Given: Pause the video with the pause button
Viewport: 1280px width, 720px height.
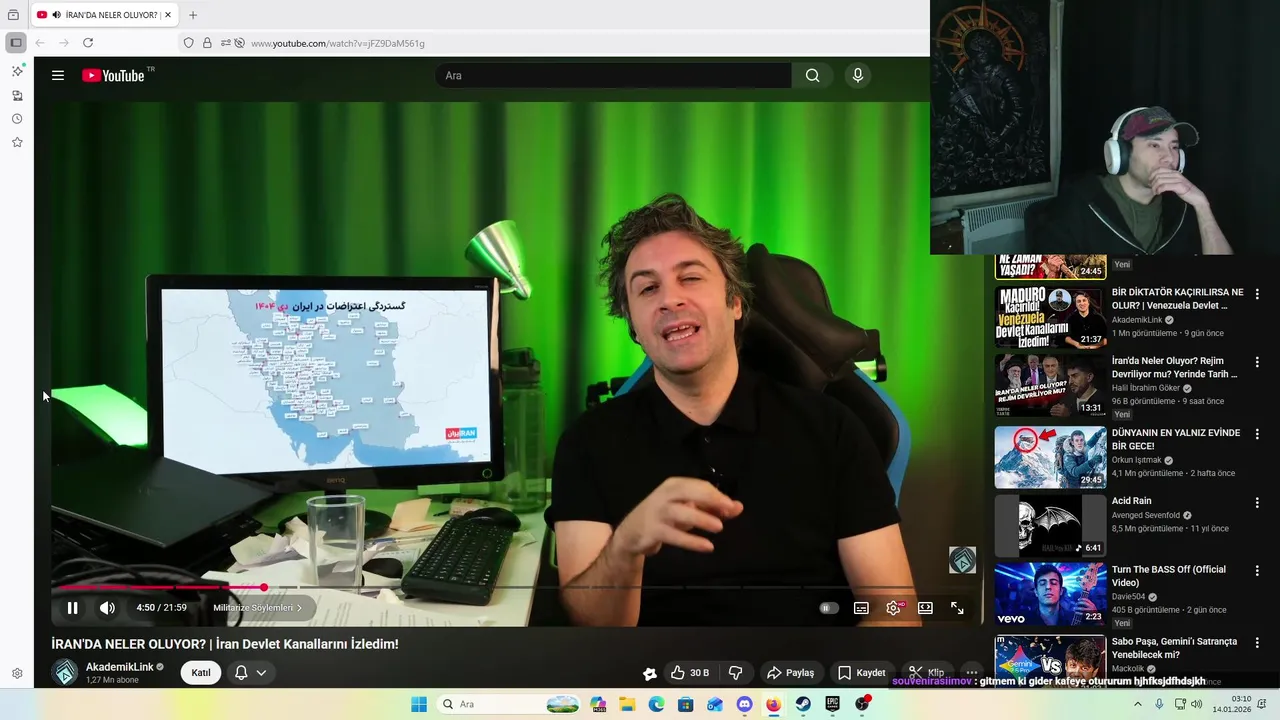Looking at the screenshot, I should [x=72, y=608].
